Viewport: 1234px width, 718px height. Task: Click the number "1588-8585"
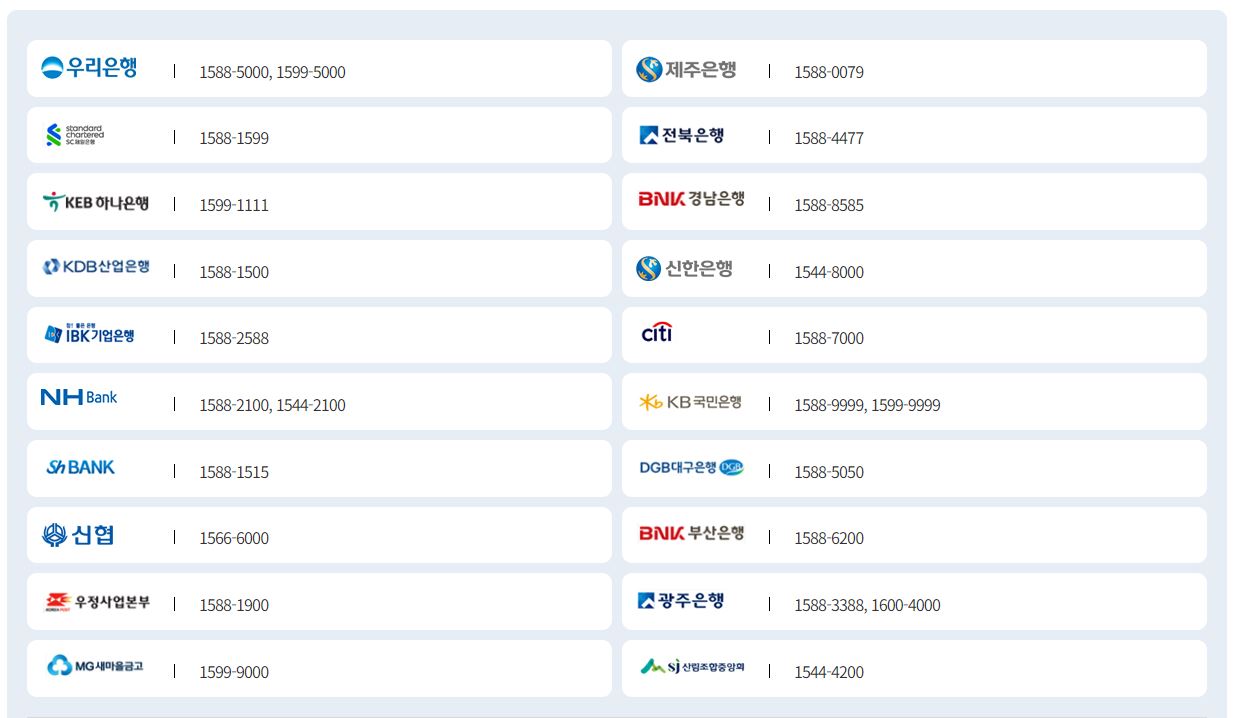click(x=829, y=205)
